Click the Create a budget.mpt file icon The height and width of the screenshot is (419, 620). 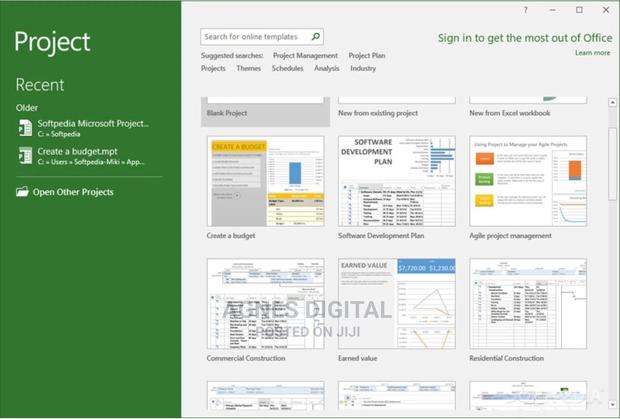[25, 156]
